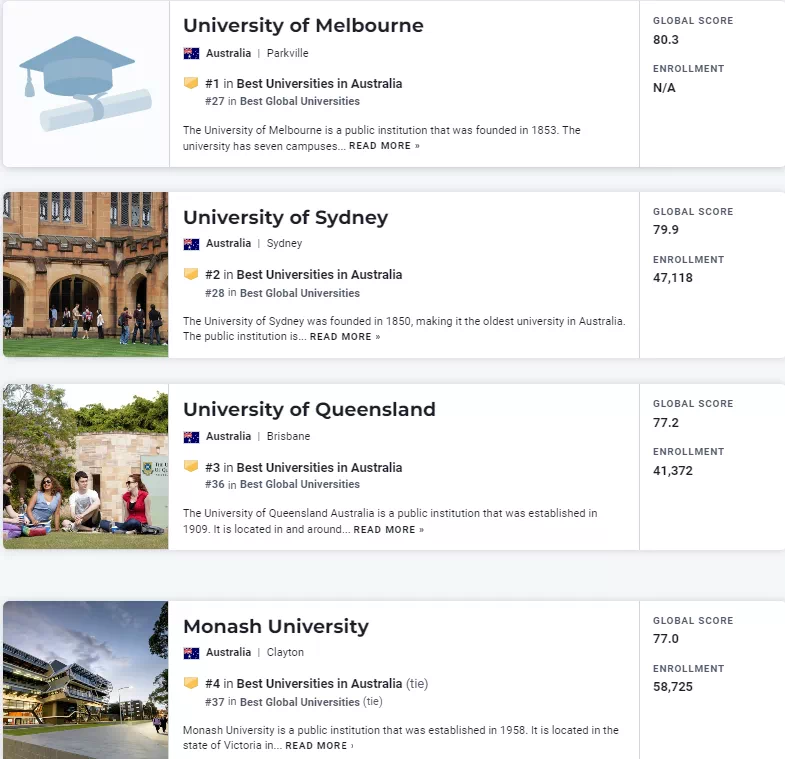The height and width of the screenshot is (759, 785).
Task: Click Australia flag icon under Monash University
Action: (191, 653)
